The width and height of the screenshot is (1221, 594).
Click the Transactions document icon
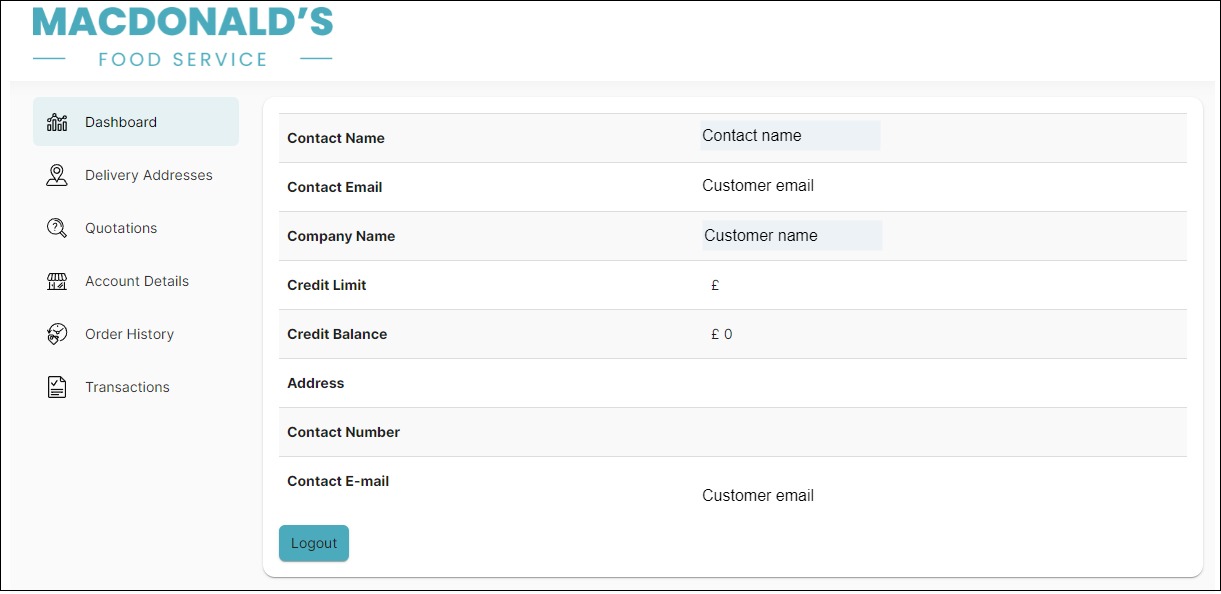(x=57, y=387)
